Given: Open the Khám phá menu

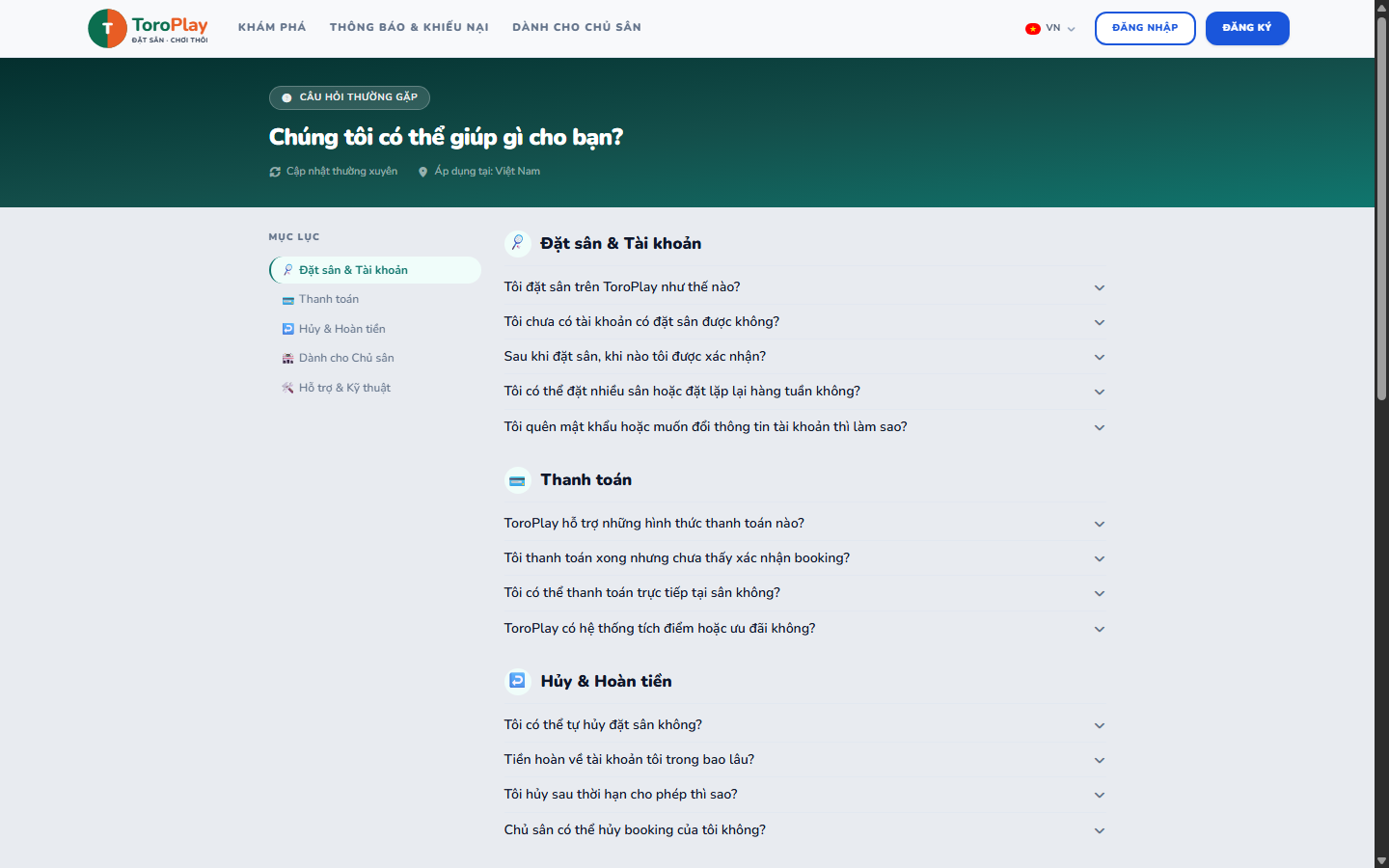Looking at the screenshot, I should click(272, 27).
